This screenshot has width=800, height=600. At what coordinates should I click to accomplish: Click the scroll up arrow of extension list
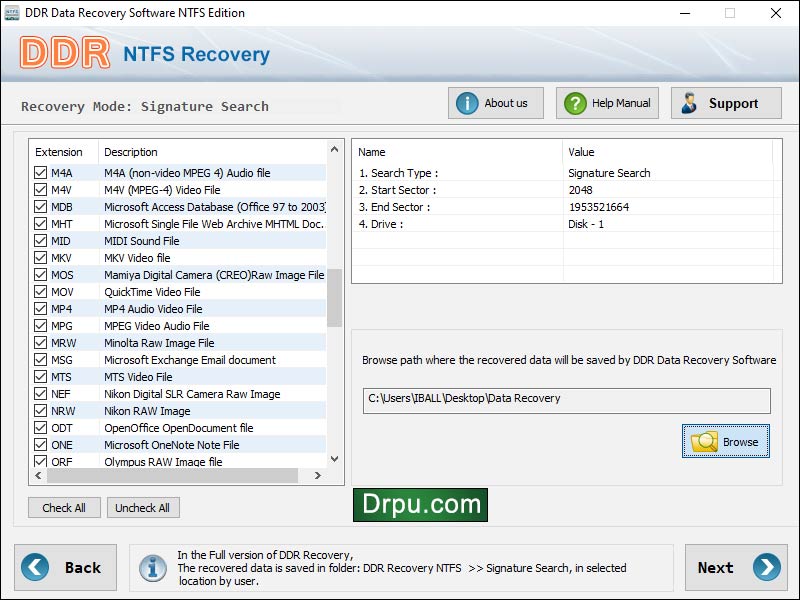click(x=334, y=149)
